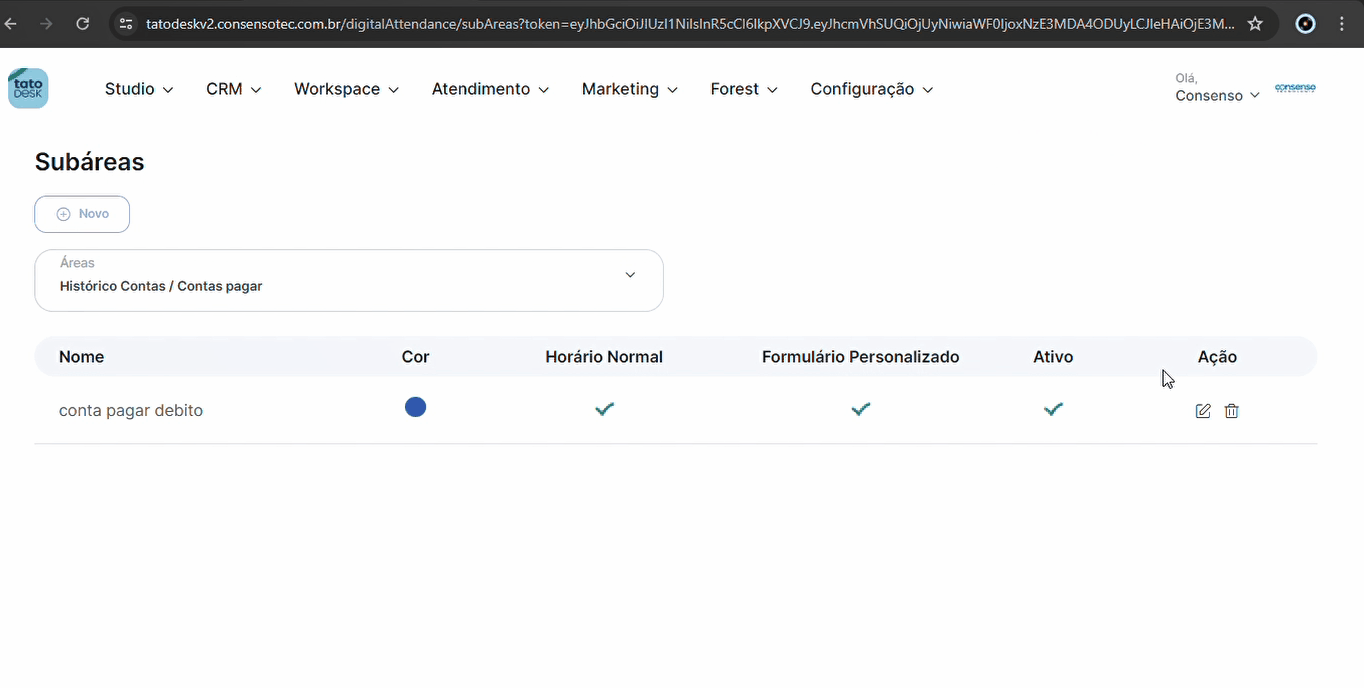Viewport: 1364px width, 688px height.
Task: Toggle the Ativo checkmark for conta pagar debito
Action: (x=1053, y=409)
